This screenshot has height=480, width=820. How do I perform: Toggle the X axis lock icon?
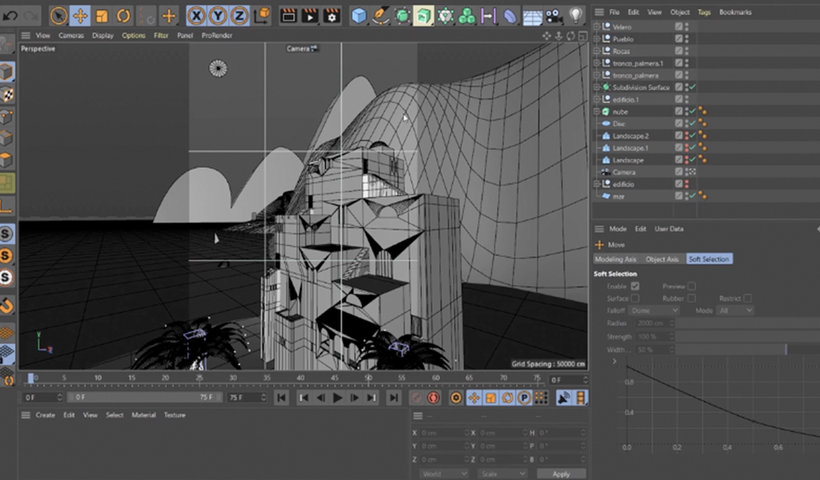196,15
